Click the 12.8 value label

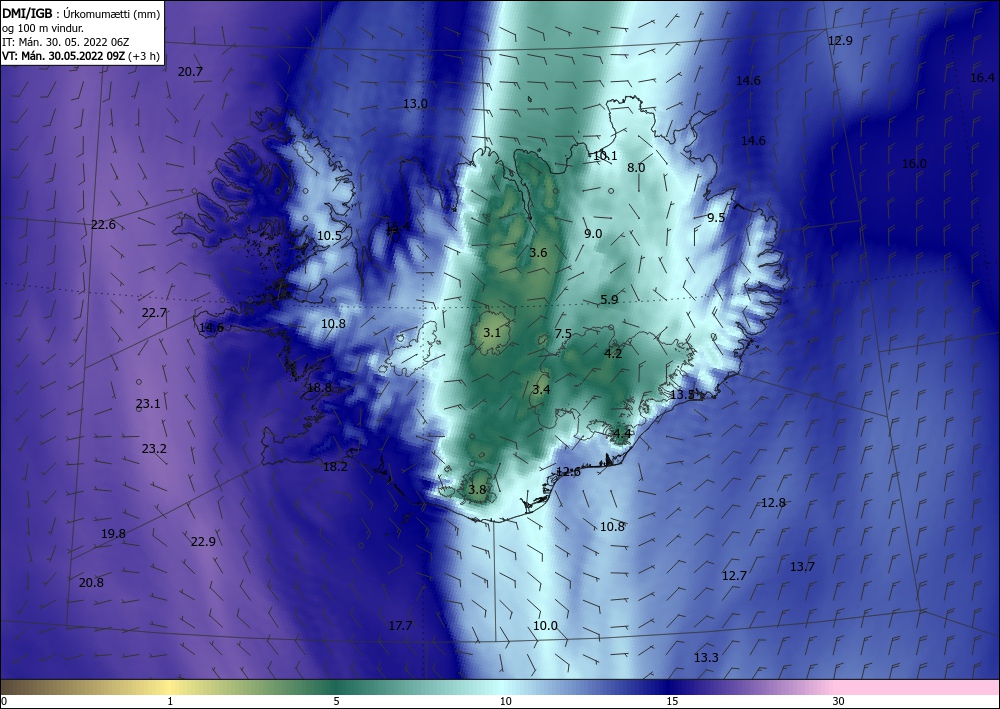[x=773, y=503]
